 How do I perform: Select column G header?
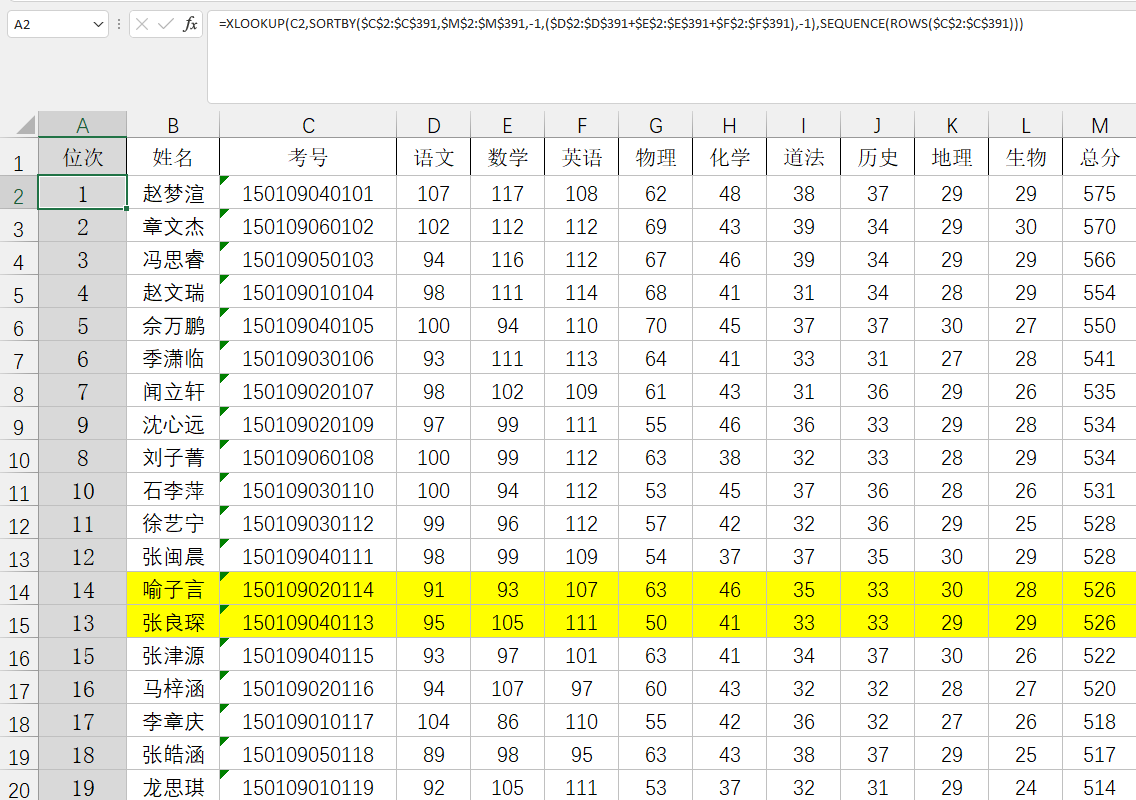656,125
